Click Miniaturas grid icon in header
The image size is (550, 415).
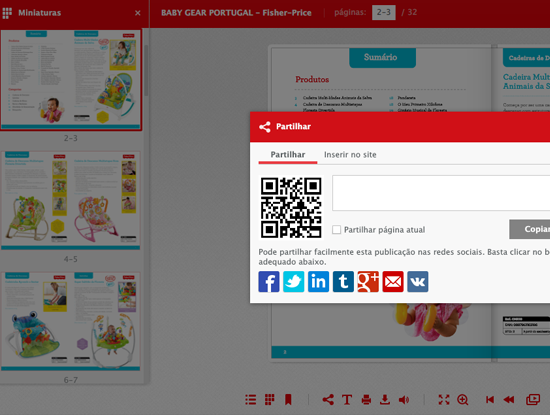click(7, 13)
